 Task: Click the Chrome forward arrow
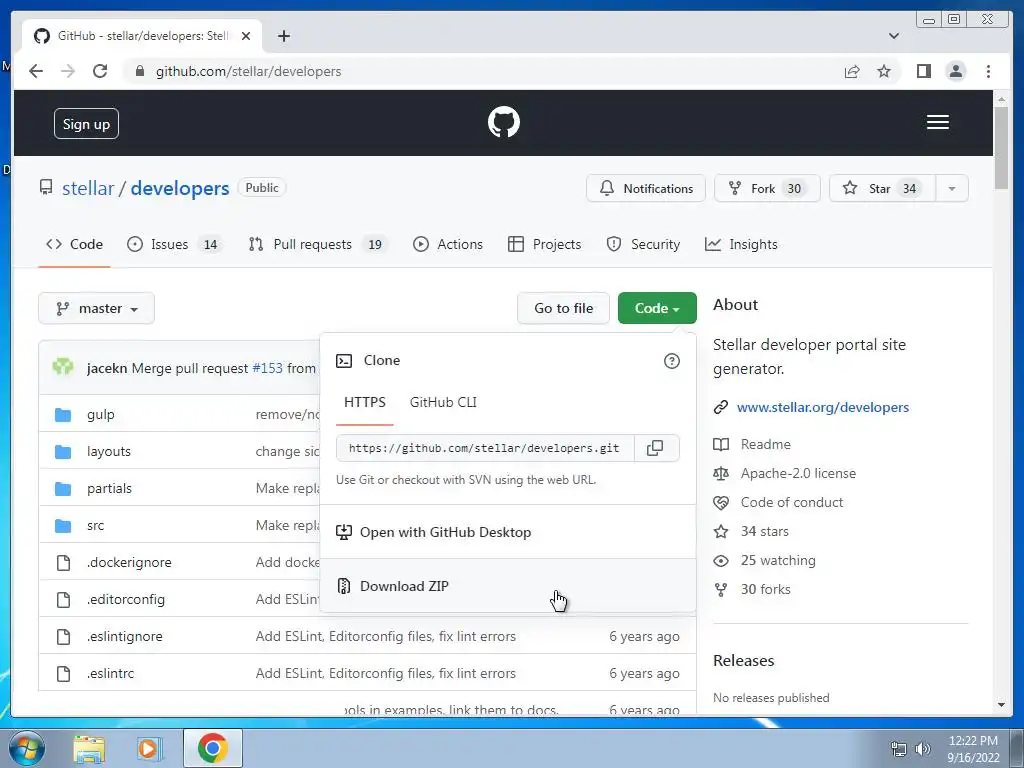pos(68,71)
